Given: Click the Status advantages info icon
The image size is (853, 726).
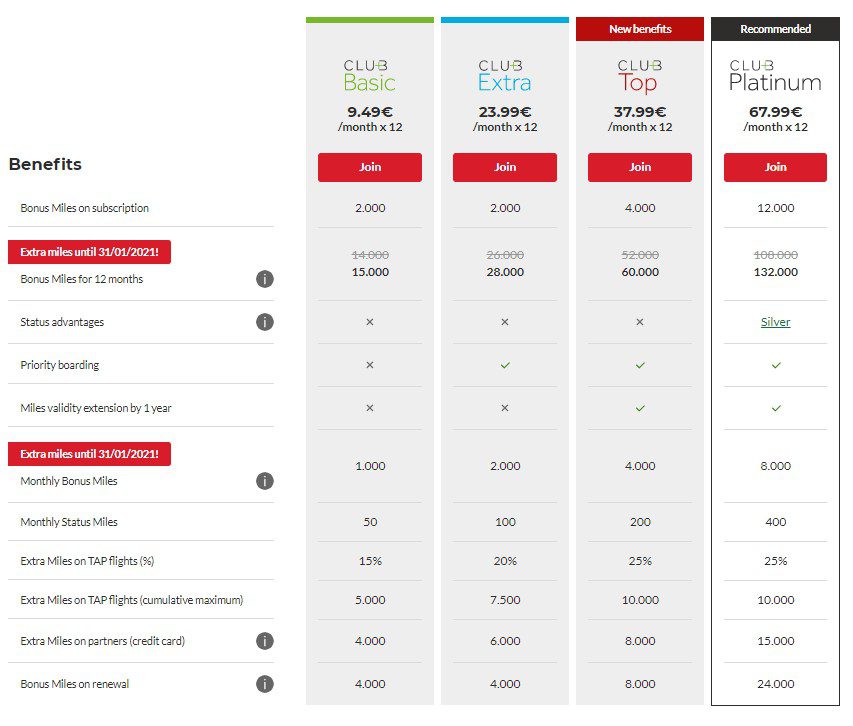Looking at the screenshot, I should (x=265, y=322).
